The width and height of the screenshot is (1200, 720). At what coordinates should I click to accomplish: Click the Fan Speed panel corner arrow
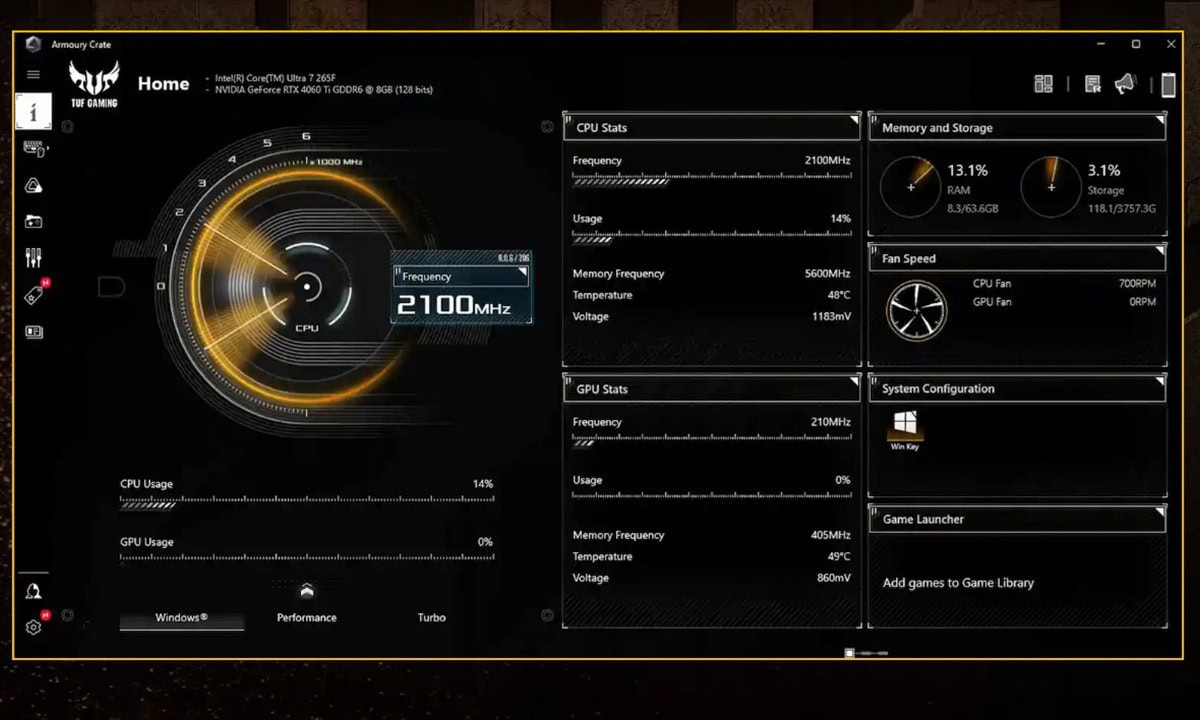click(1159, 251)
